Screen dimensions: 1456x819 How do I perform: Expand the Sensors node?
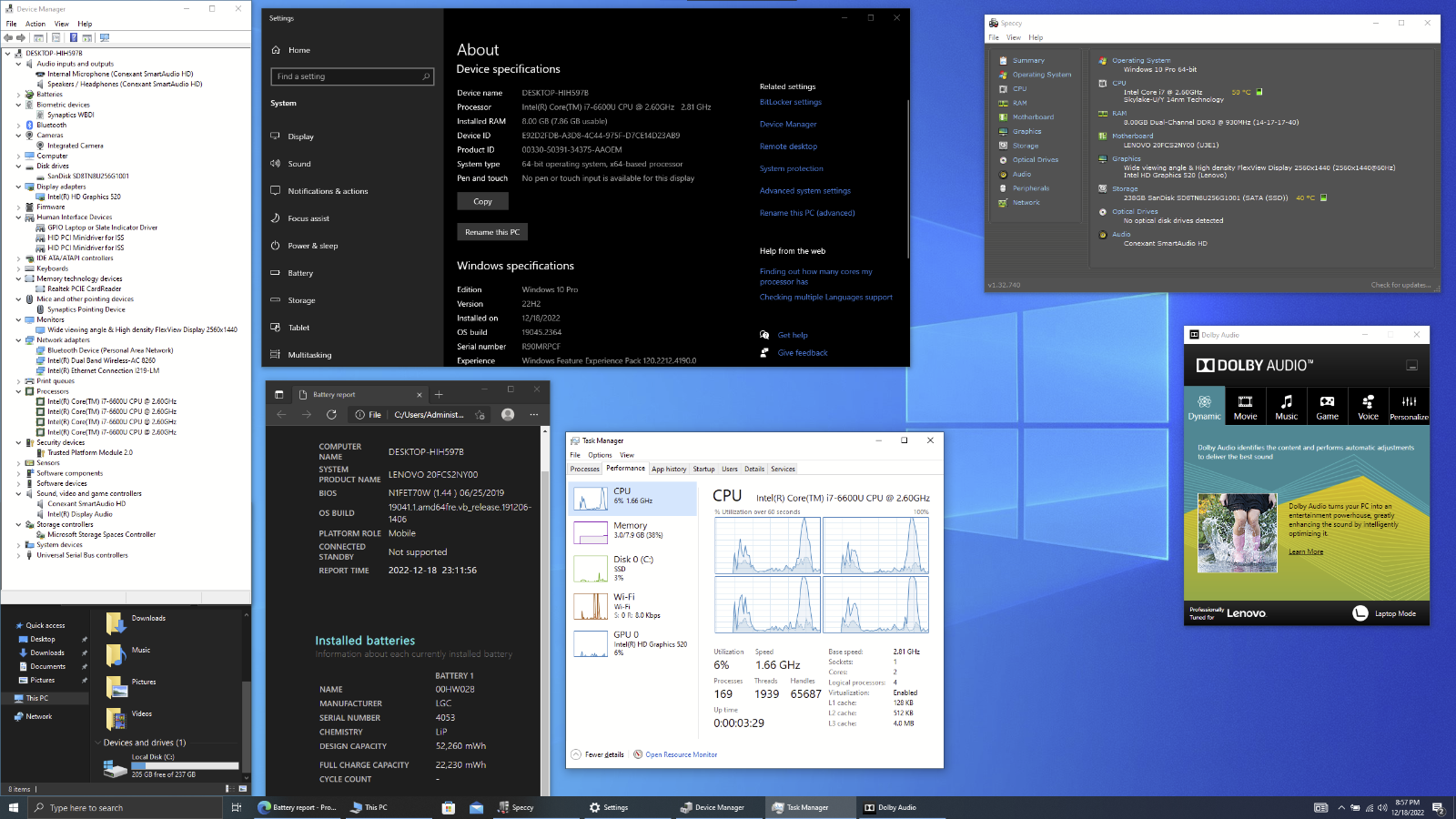pos(18,463)
